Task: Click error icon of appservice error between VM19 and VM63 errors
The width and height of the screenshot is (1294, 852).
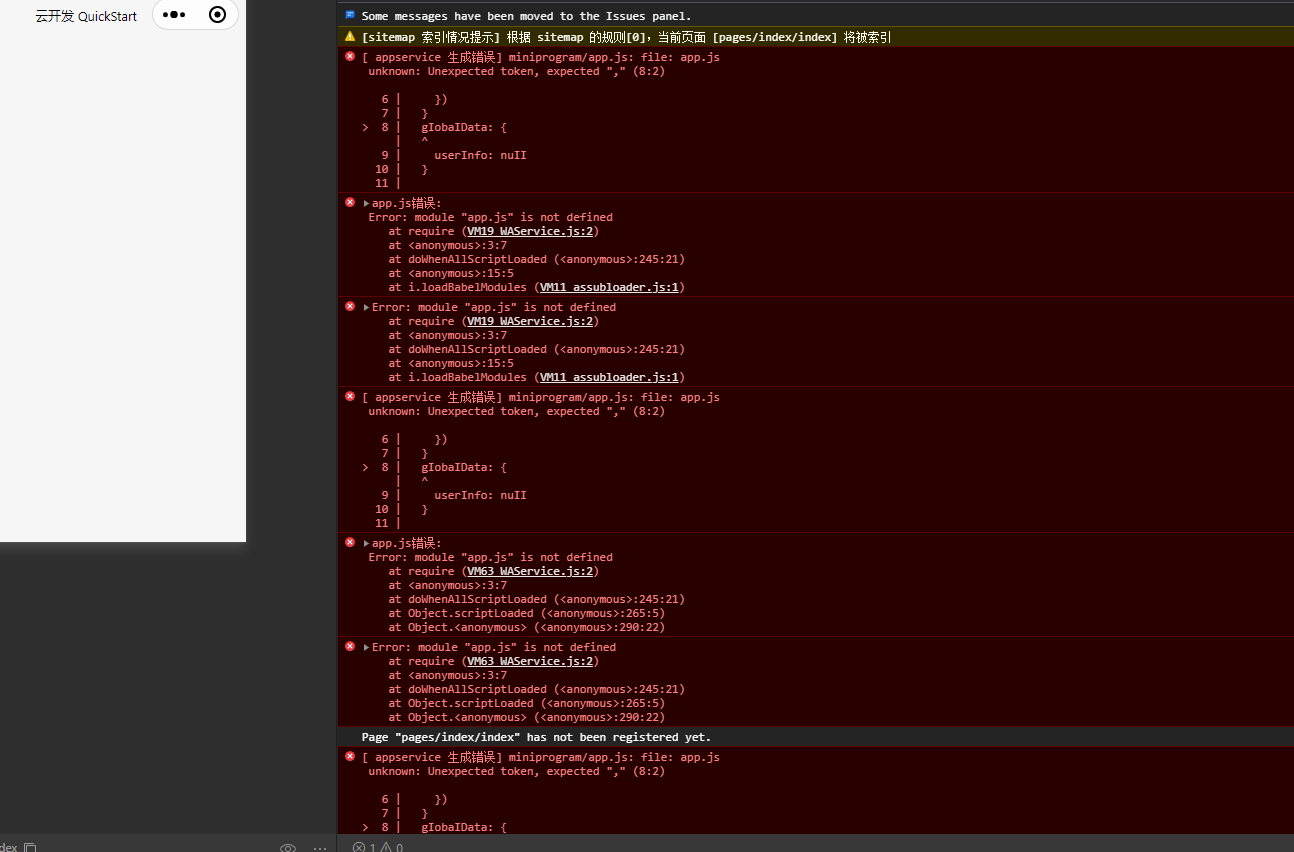Action: [350, 396]
